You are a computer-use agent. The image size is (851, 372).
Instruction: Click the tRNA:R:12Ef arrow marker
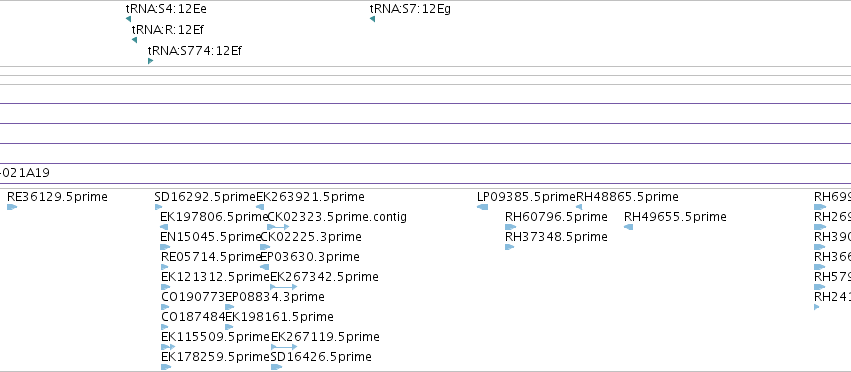pyautogui.click(x=135, y=40)
